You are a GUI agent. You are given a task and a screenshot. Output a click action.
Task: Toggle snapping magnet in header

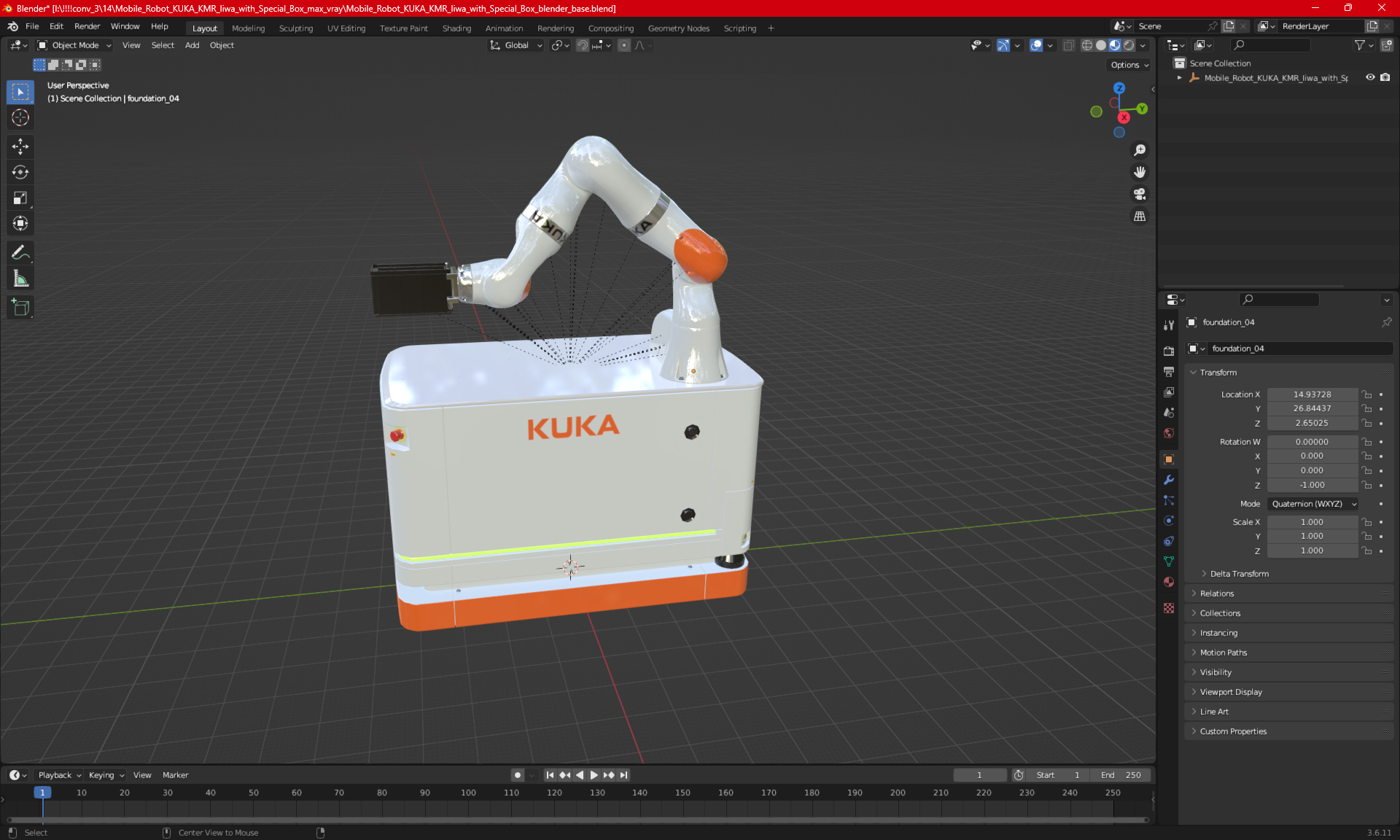click(x=583, y=45)
